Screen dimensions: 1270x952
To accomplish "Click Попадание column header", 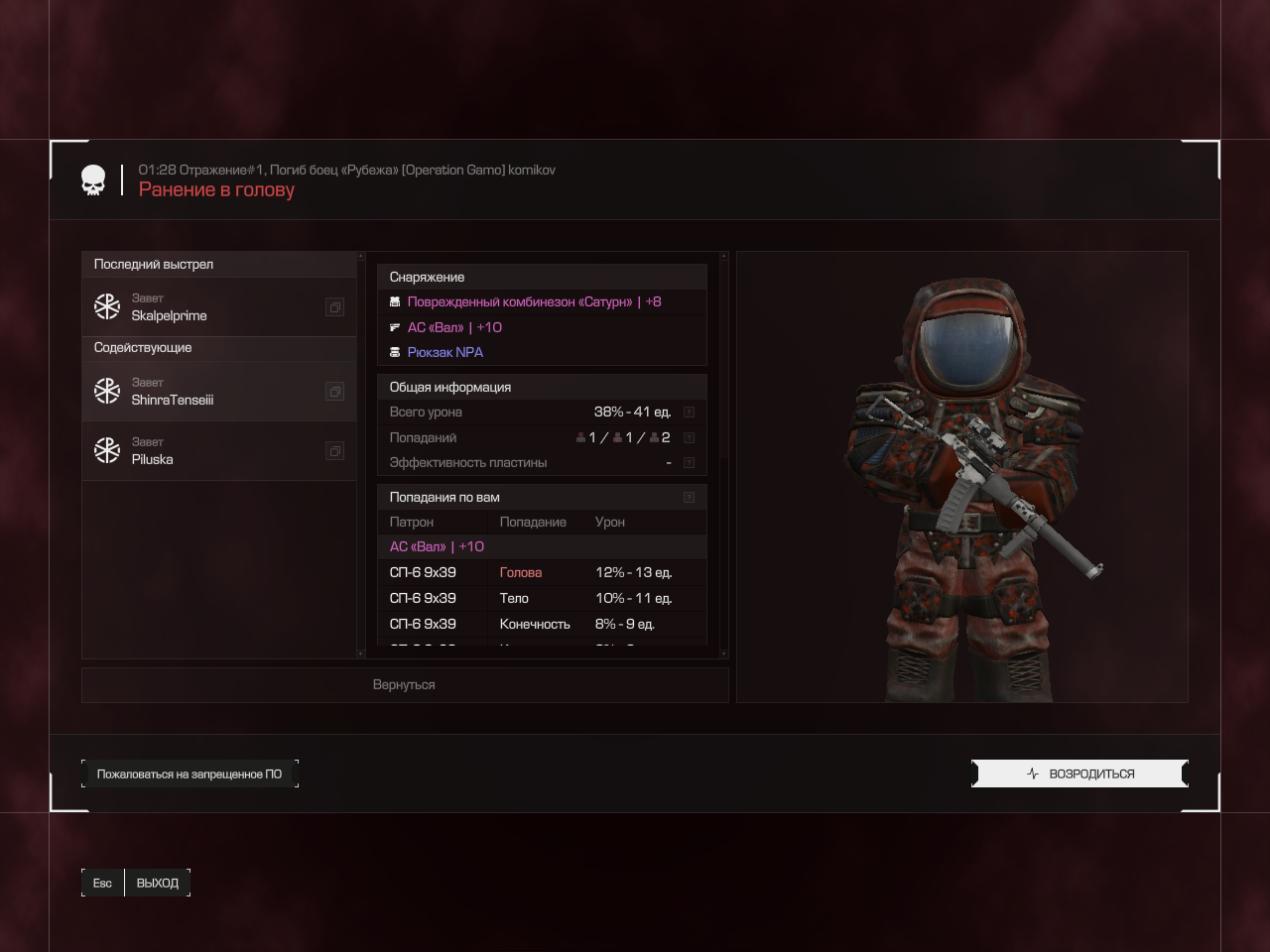I will click(533, 522).
